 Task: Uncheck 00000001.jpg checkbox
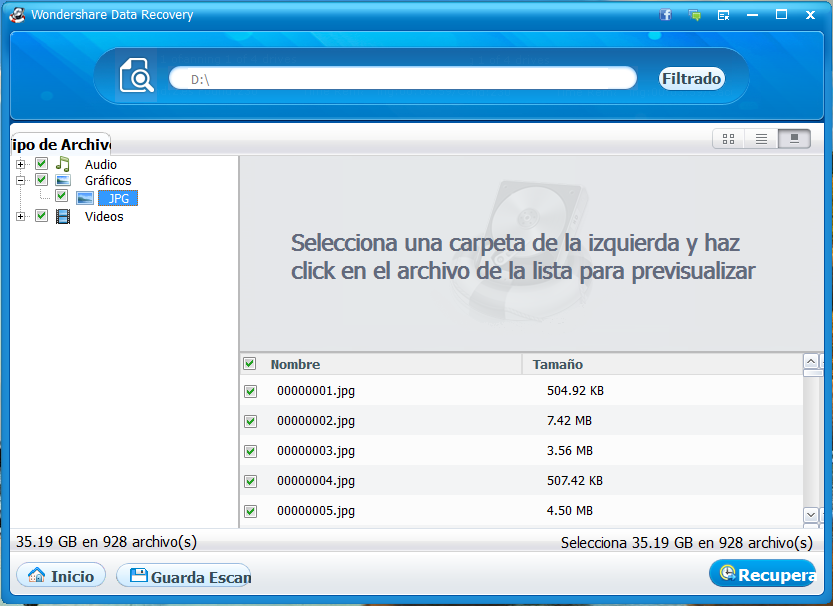[x=250, y=391]
